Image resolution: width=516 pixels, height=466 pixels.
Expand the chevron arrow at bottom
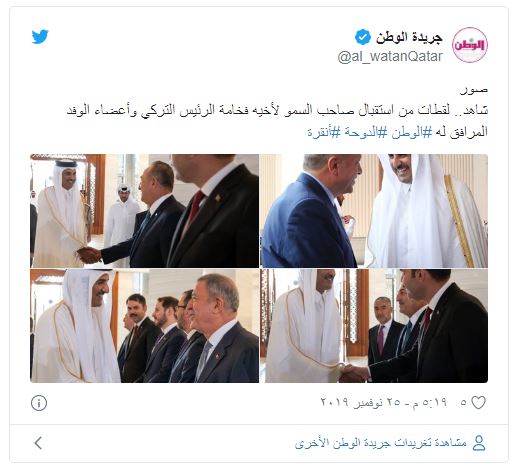pos(38,443)
